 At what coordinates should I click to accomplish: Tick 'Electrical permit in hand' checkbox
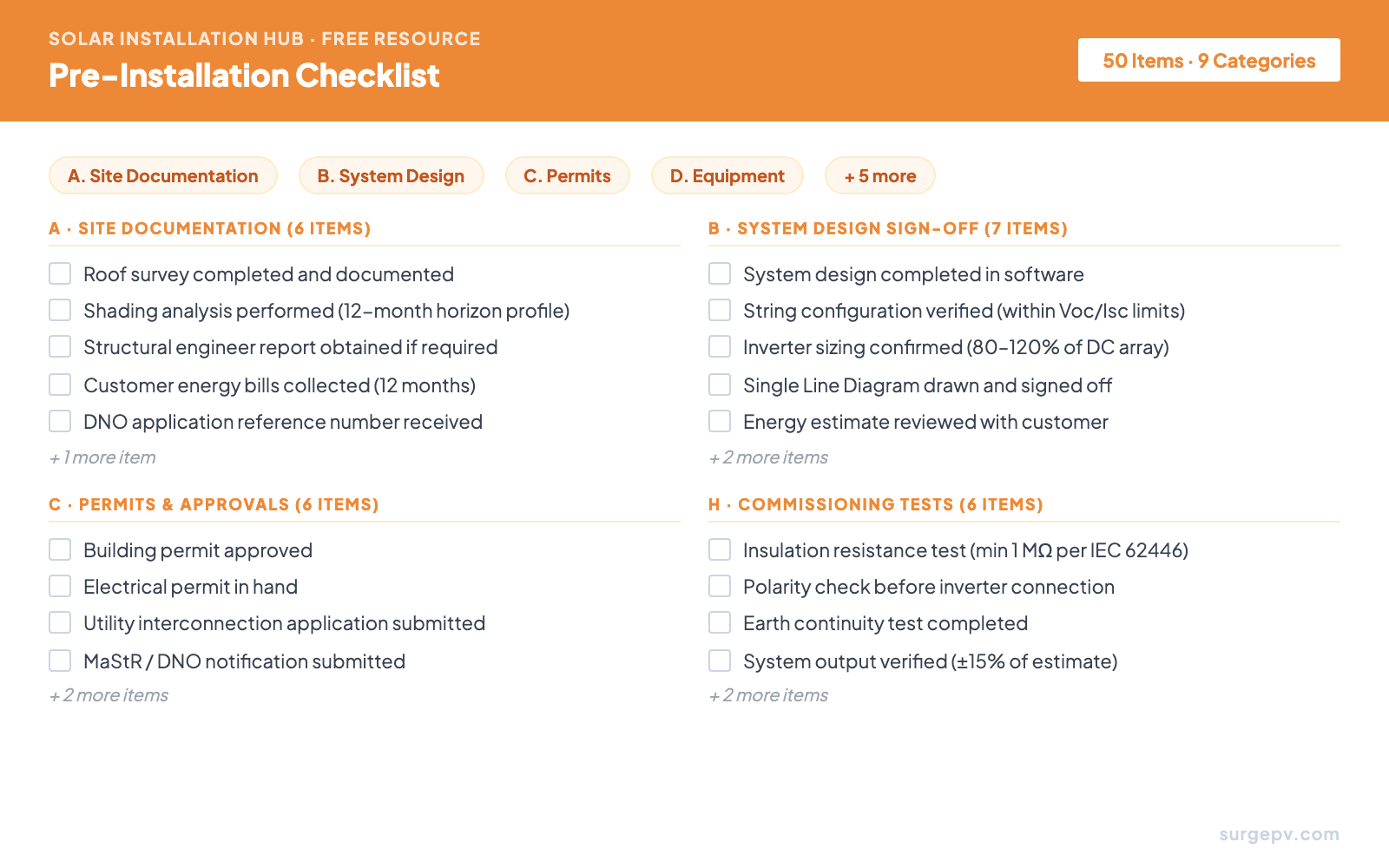[x=60, y=586]
